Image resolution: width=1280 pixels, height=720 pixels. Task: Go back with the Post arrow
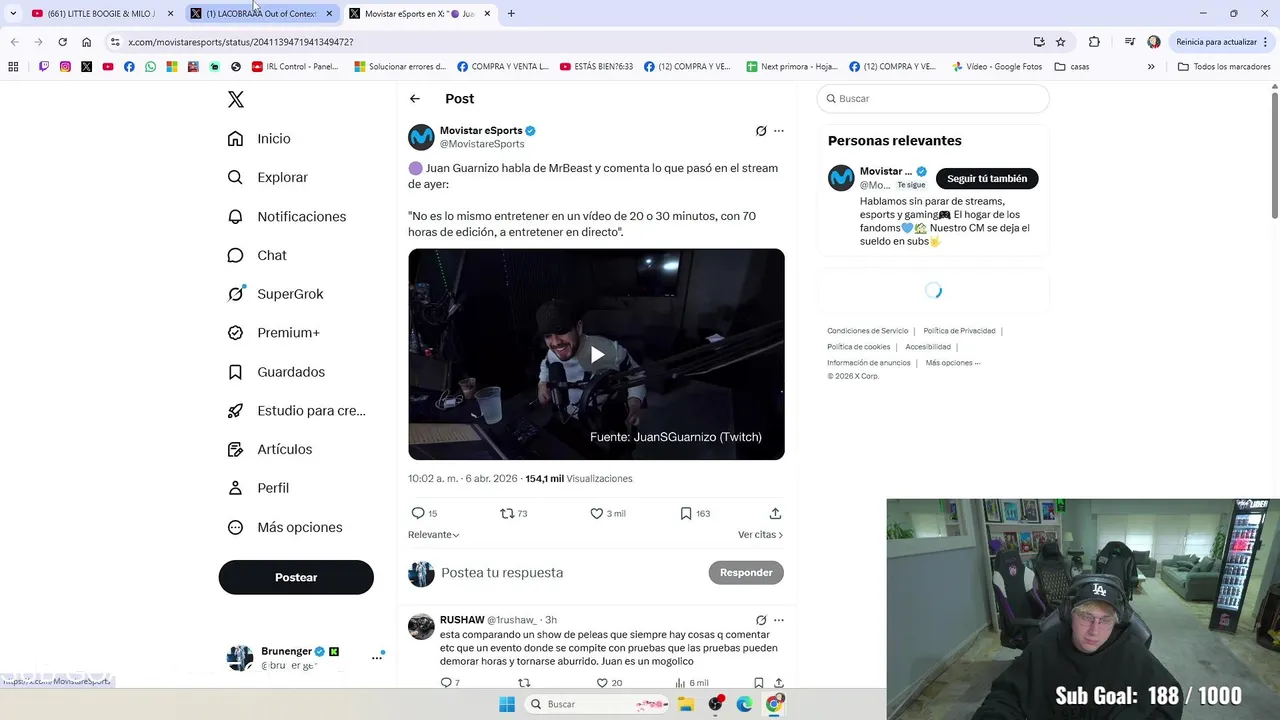click(x=415, y=99)
